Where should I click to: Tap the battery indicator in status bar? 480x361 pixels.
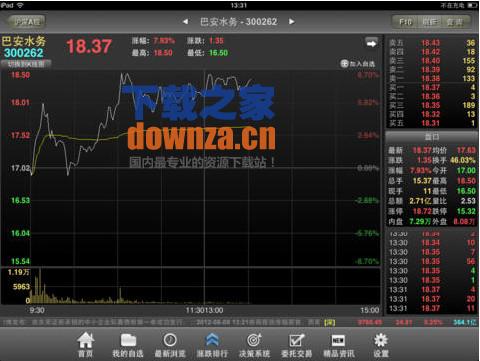(472, 5)
